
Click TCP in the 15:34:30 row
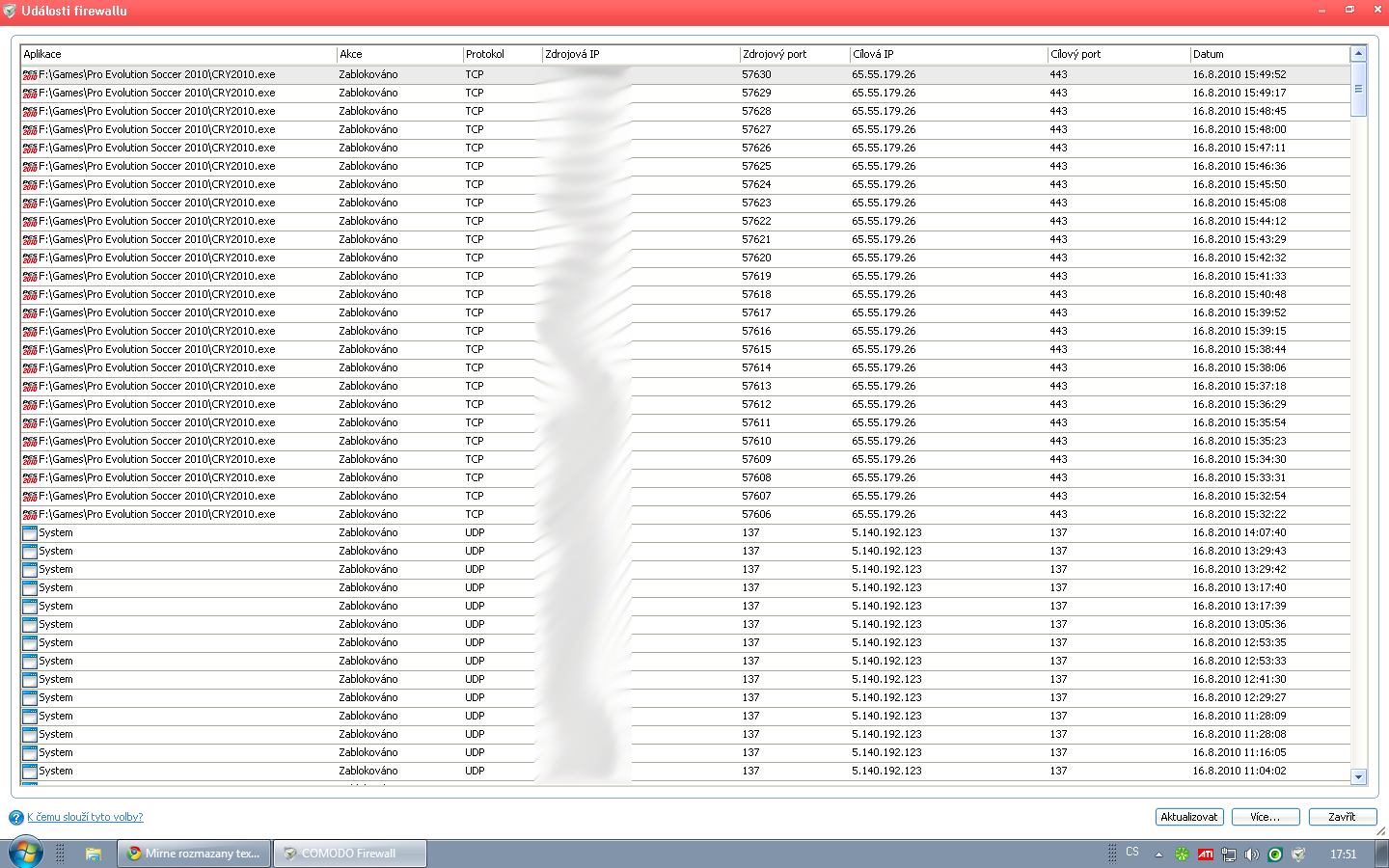(475, 460)
